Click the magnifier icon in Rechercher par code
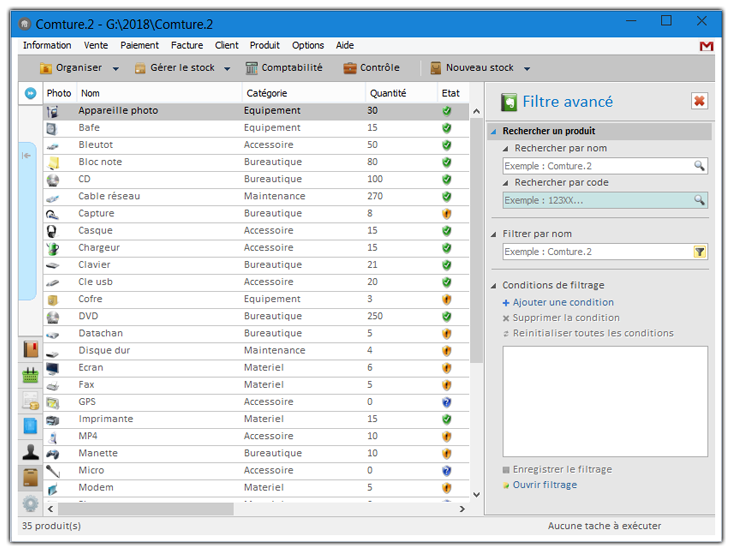732x552 pixels. (700, 201)
